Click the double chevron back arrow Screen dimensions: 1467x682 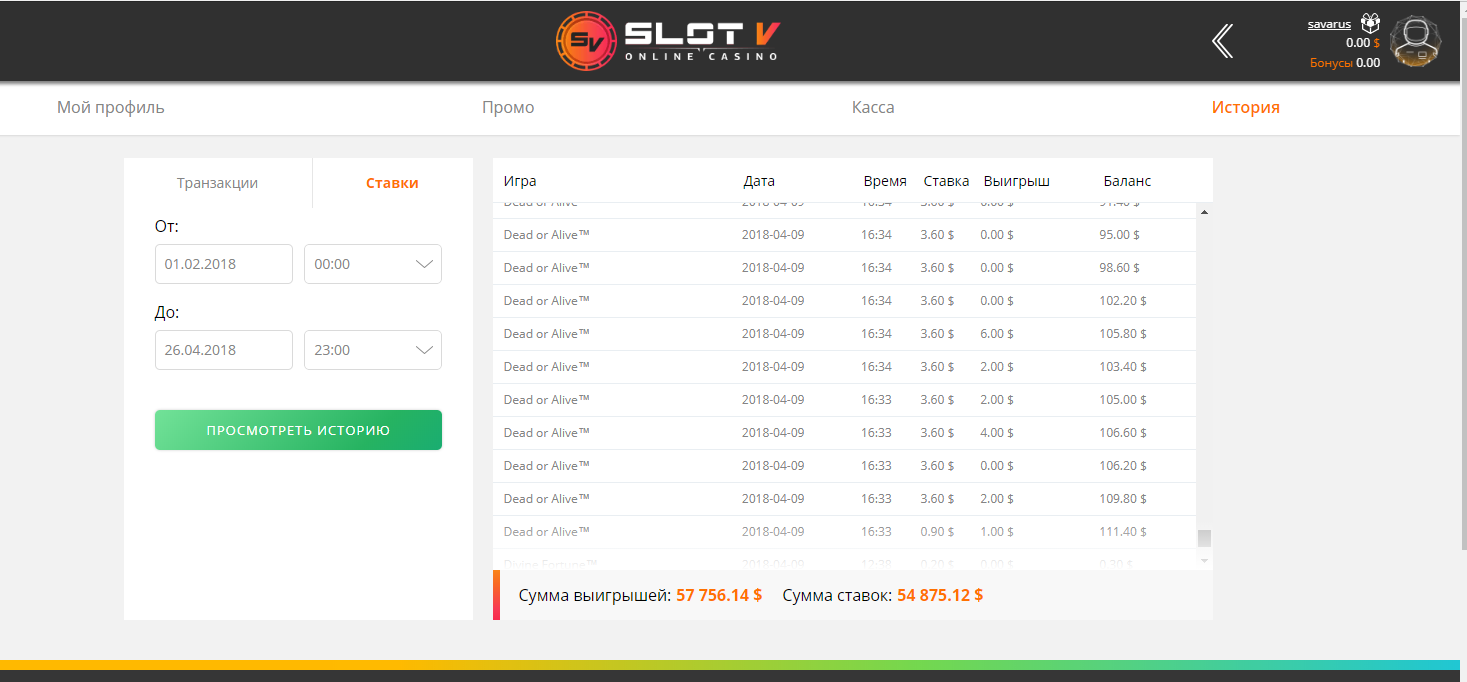(1222, 41)
